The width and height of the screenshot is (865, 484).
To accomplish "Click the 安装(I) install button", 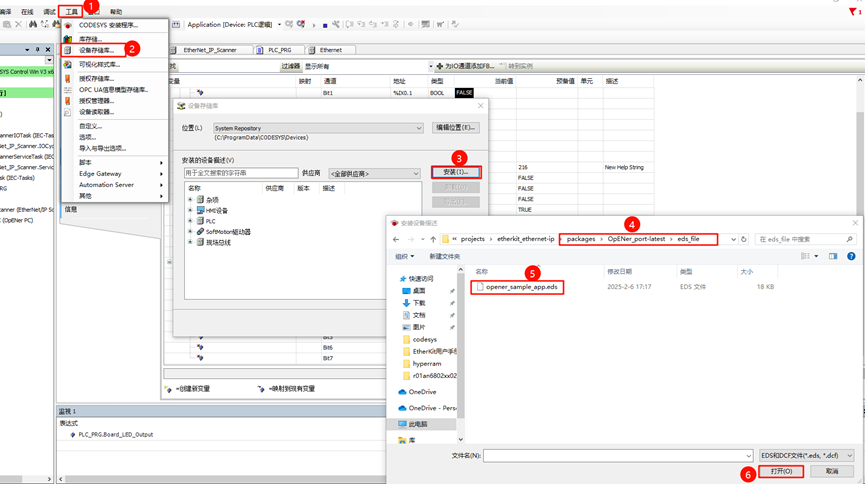I will (x=456, y=172).
